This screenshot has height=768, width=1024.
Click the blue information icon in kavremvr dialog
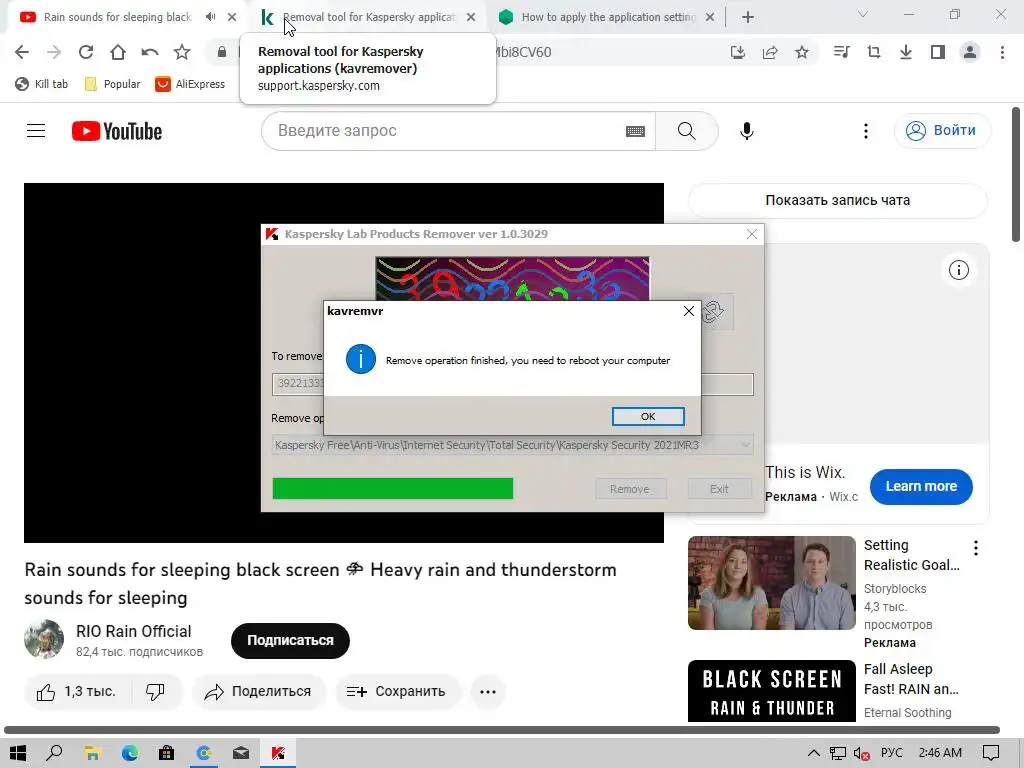pos(360,359)
